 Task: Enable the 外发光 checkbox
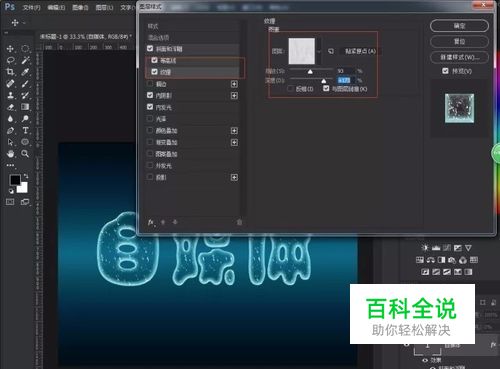click(150, 165)
